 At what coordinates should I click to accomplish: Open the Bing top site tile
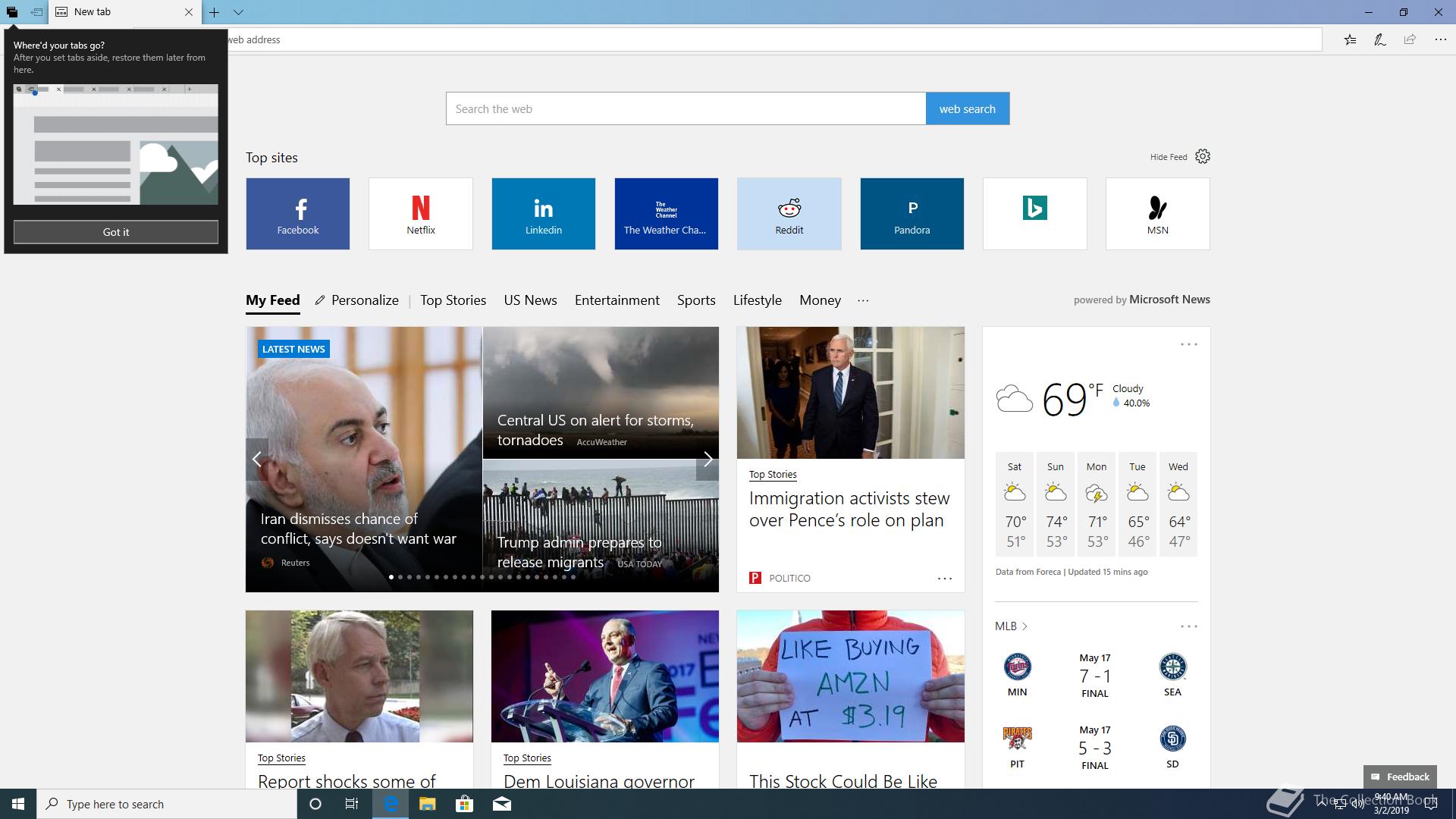tap(1035, 214)
